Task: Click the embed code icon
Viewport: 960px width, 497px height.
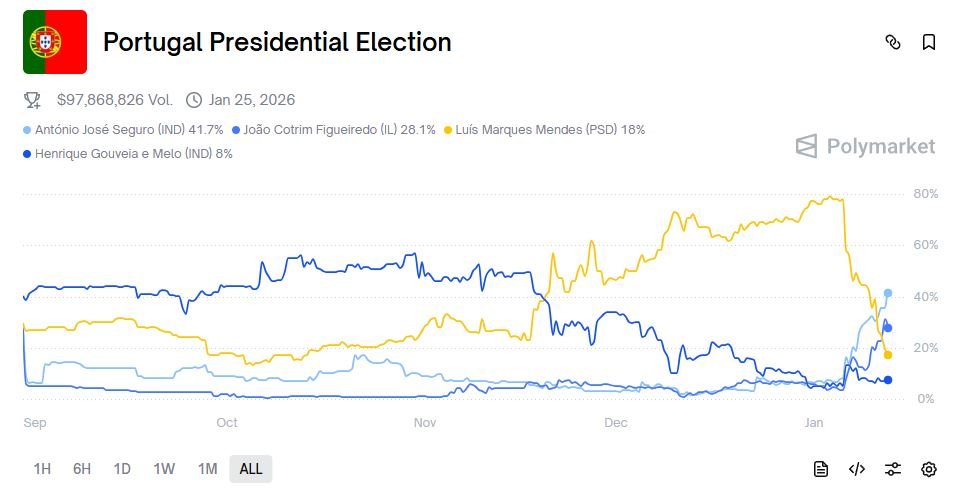Action: pos(857,469)
